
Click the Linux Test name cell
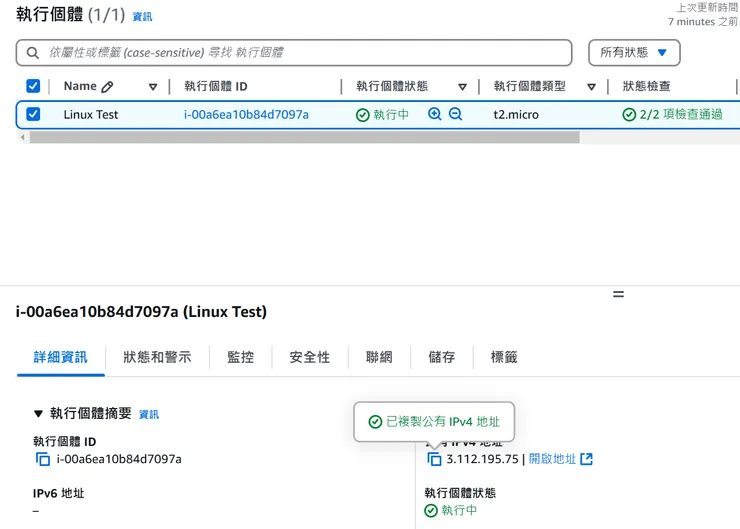coord(91,115)
